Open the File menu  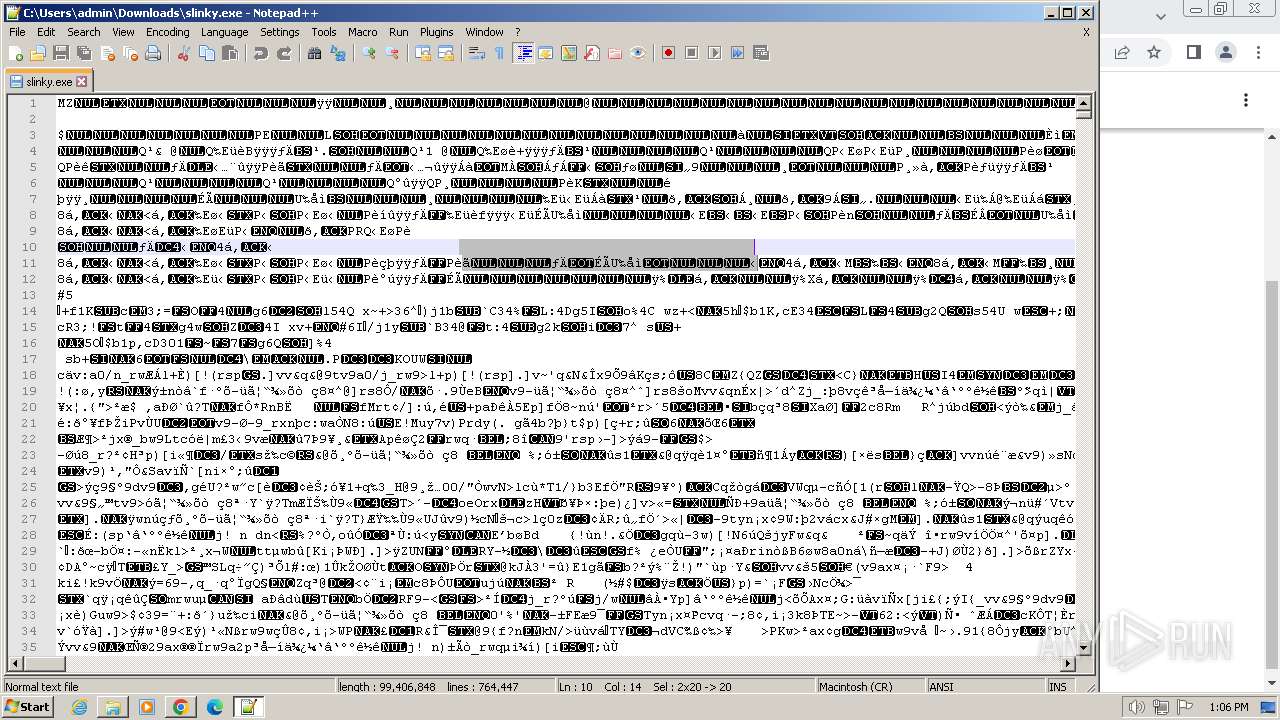click(17, 32)
